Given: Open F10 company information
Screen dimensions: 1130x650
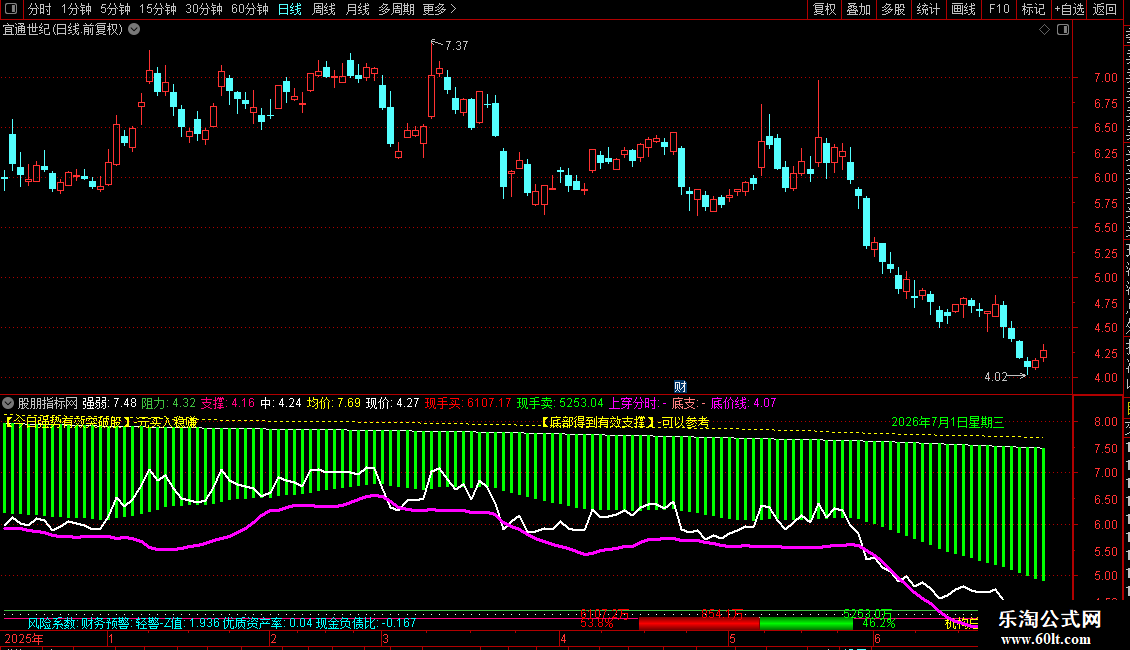Looking at the screenshot, I should 999,9.
